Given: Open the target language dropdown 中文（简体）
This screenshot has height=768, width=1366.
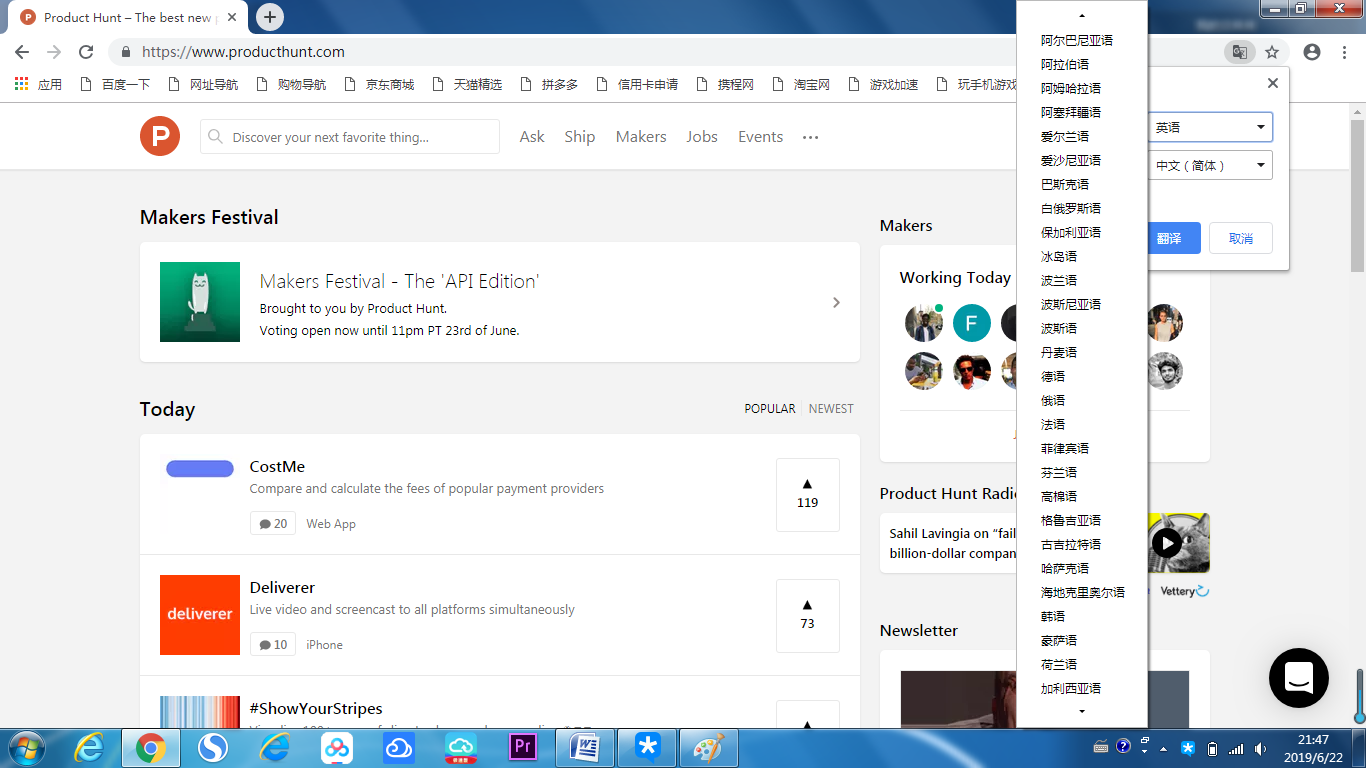Looking at the screenshot, I should point(1210,165).
